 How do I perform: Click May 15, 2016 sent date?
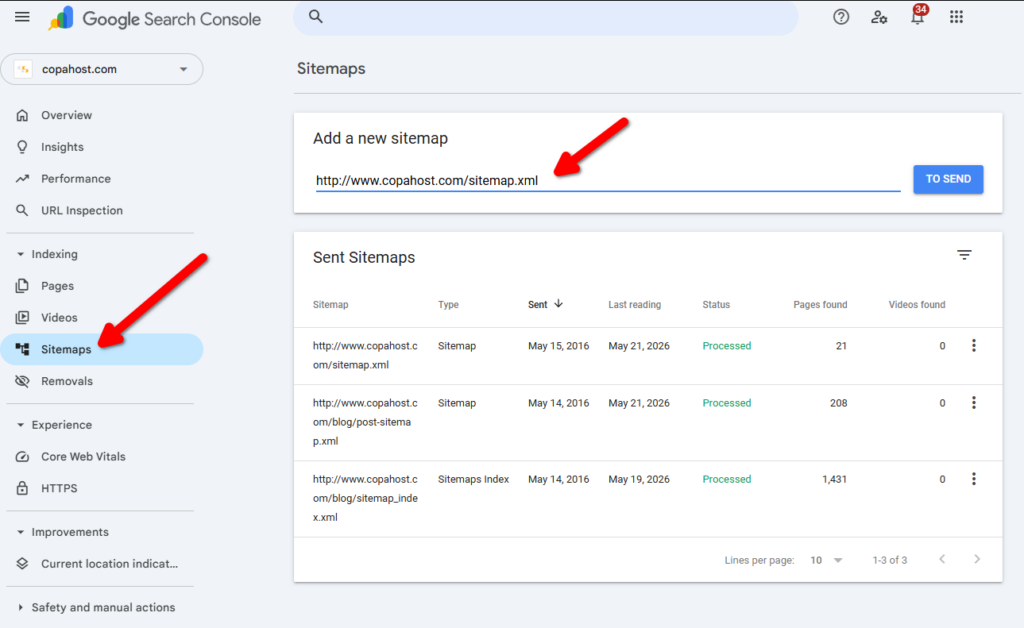[558, 346]
